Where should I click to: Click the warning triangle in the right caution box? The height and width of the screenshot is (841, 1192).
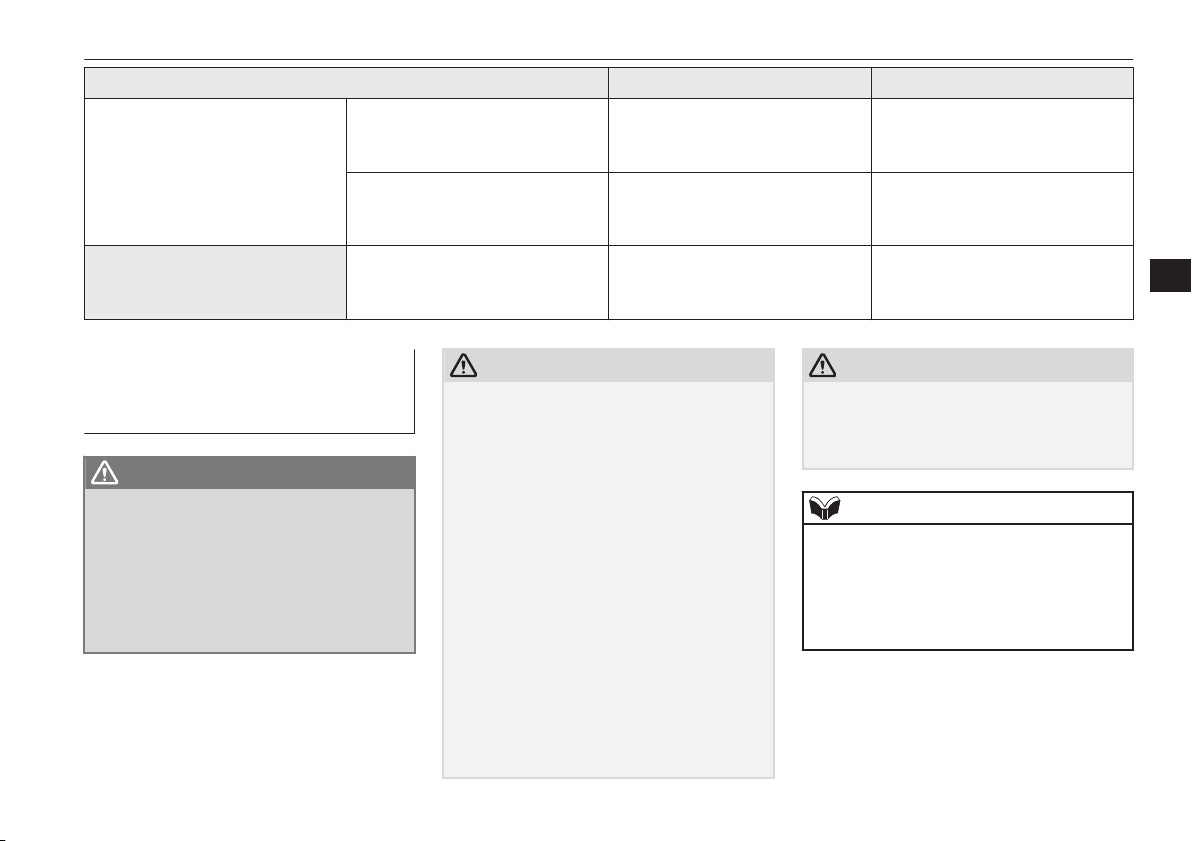tap(823, 366)
